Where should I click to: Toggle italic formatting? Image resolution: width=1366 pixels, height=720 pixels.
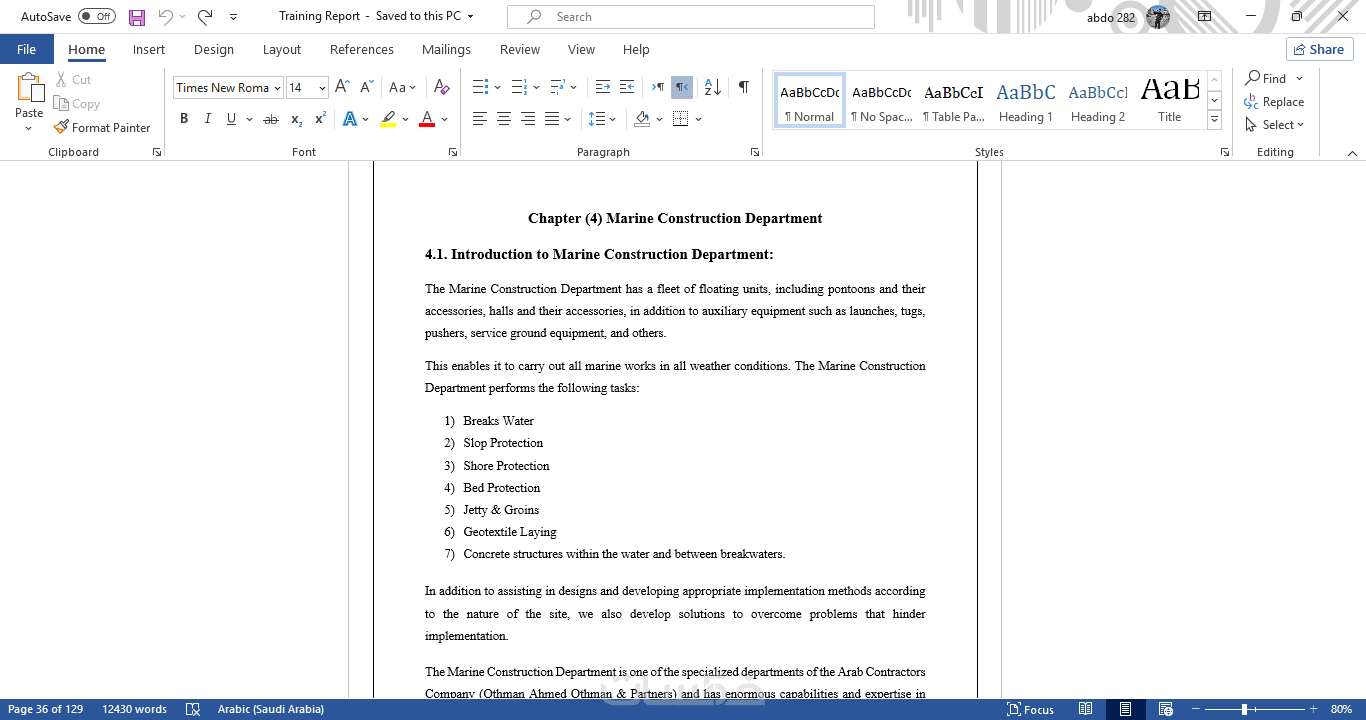tap(208, 119)
